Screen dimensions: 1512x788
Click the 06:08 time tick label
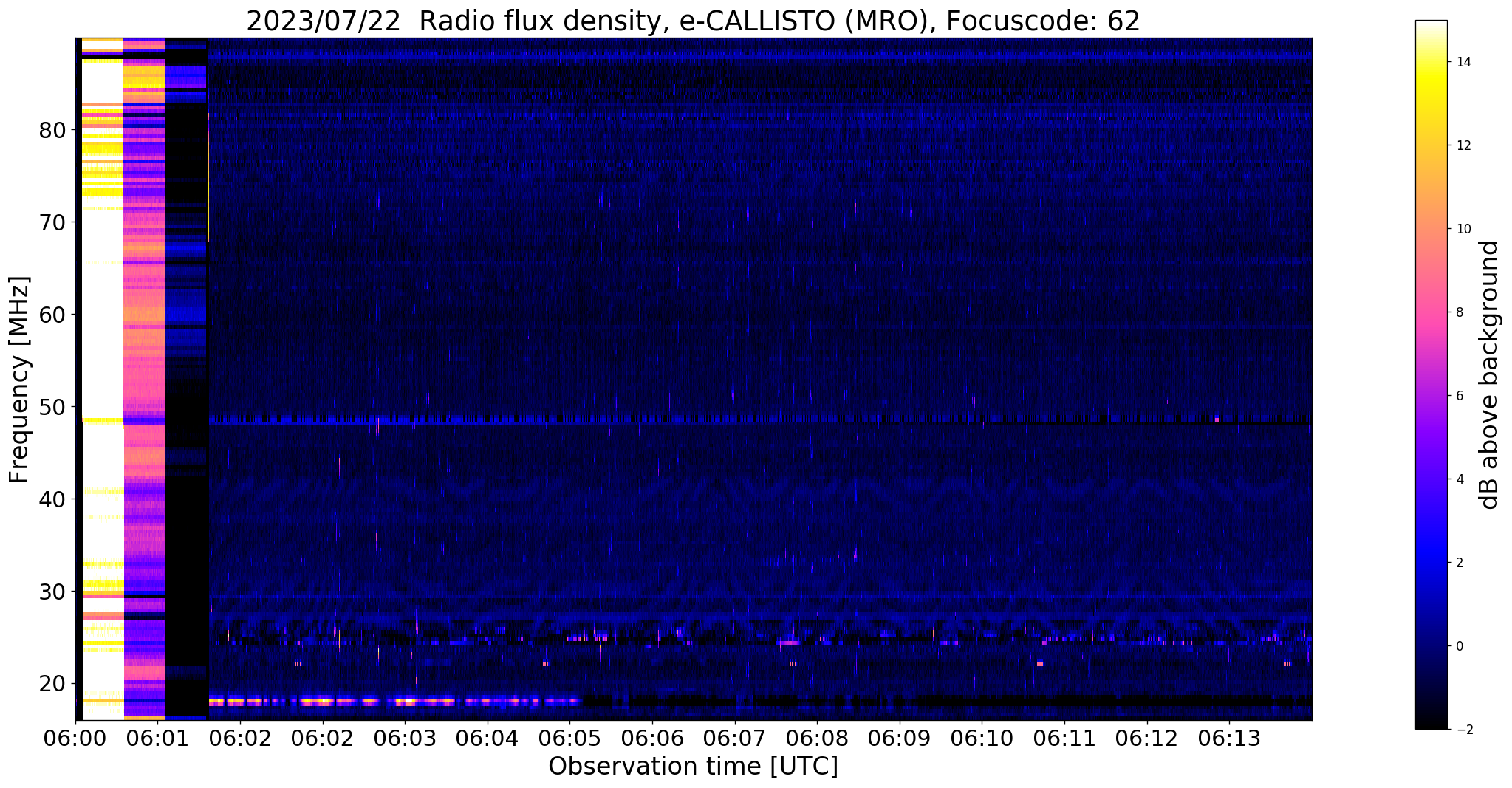pyautogui.click(x=817, y=739)
